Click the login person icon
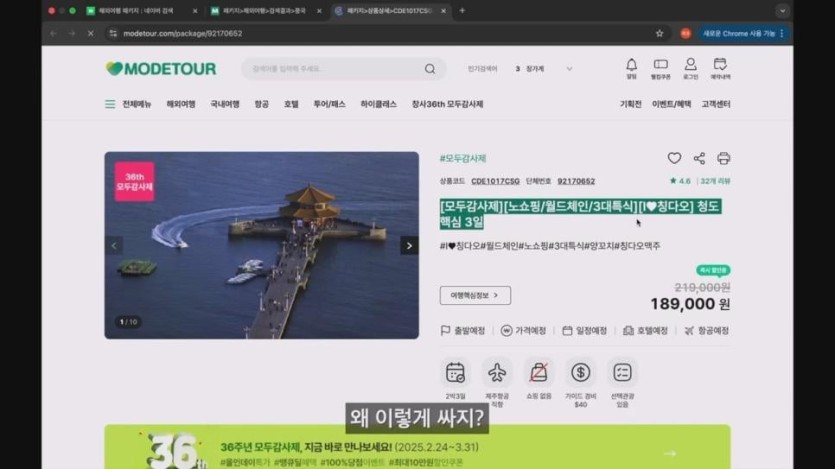The width and height of the screenshot is (835, 469). (690, 66)
